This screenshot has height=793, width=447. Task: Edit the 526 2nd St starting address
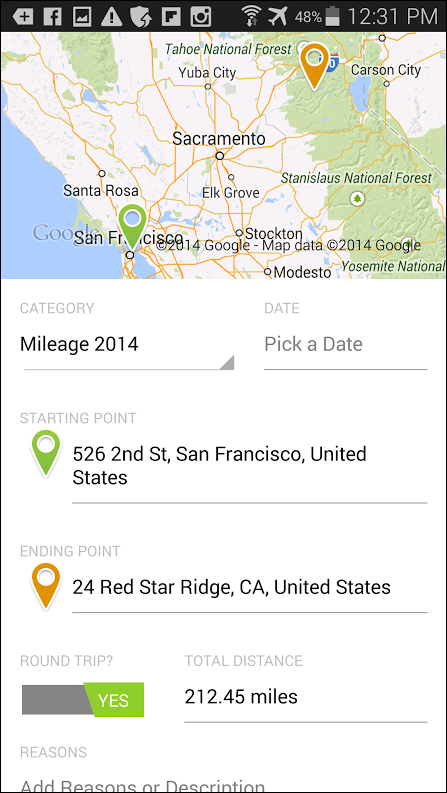click(250, 466)
